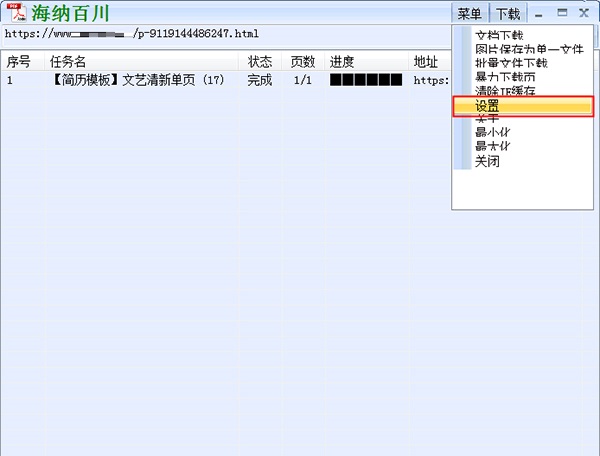Viewport: 600px width, 456px height.
Task: Click the 进度 column header
Action: [366, 61]
